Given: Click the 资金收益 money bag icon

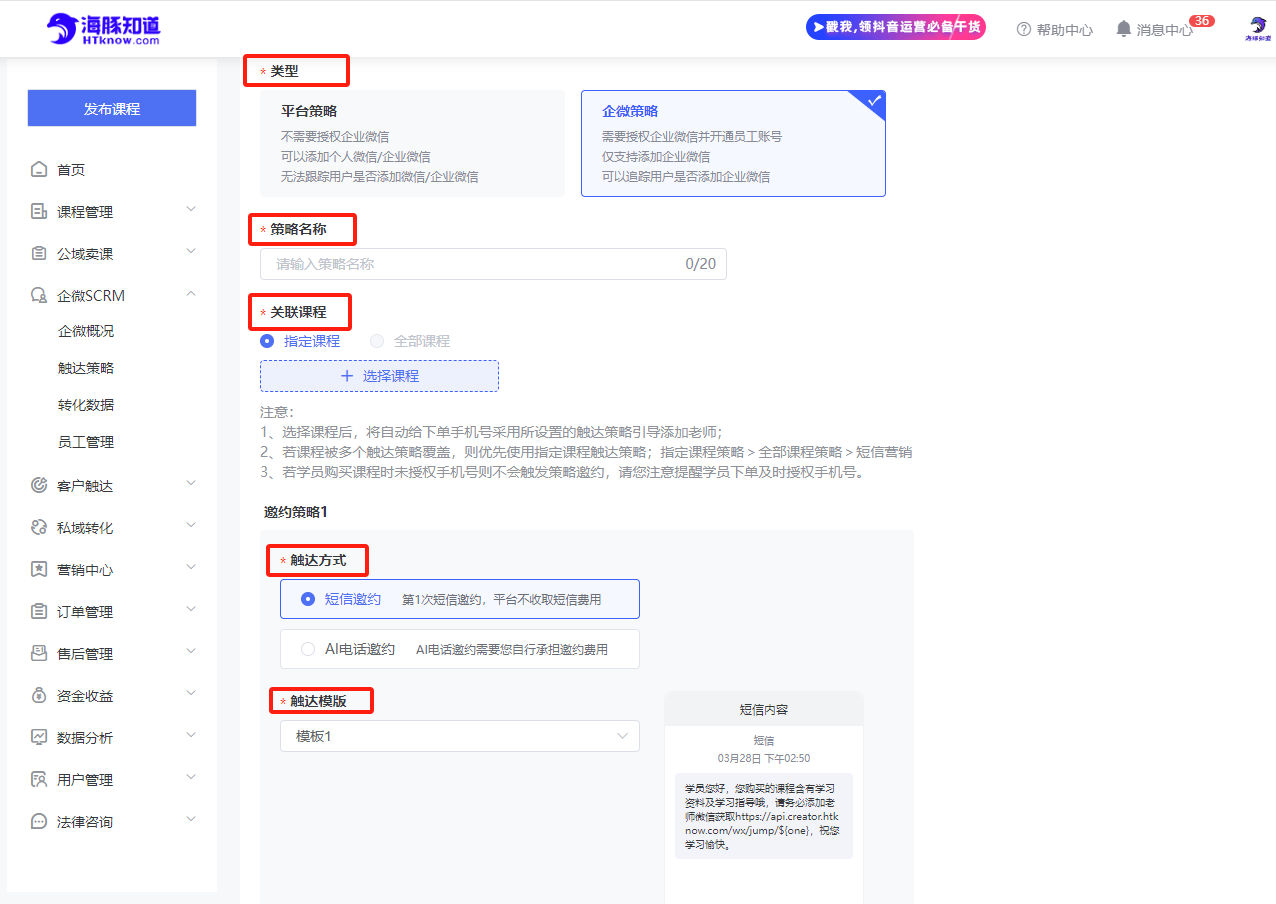Looking at the screenshot, I should pos(39,696).
